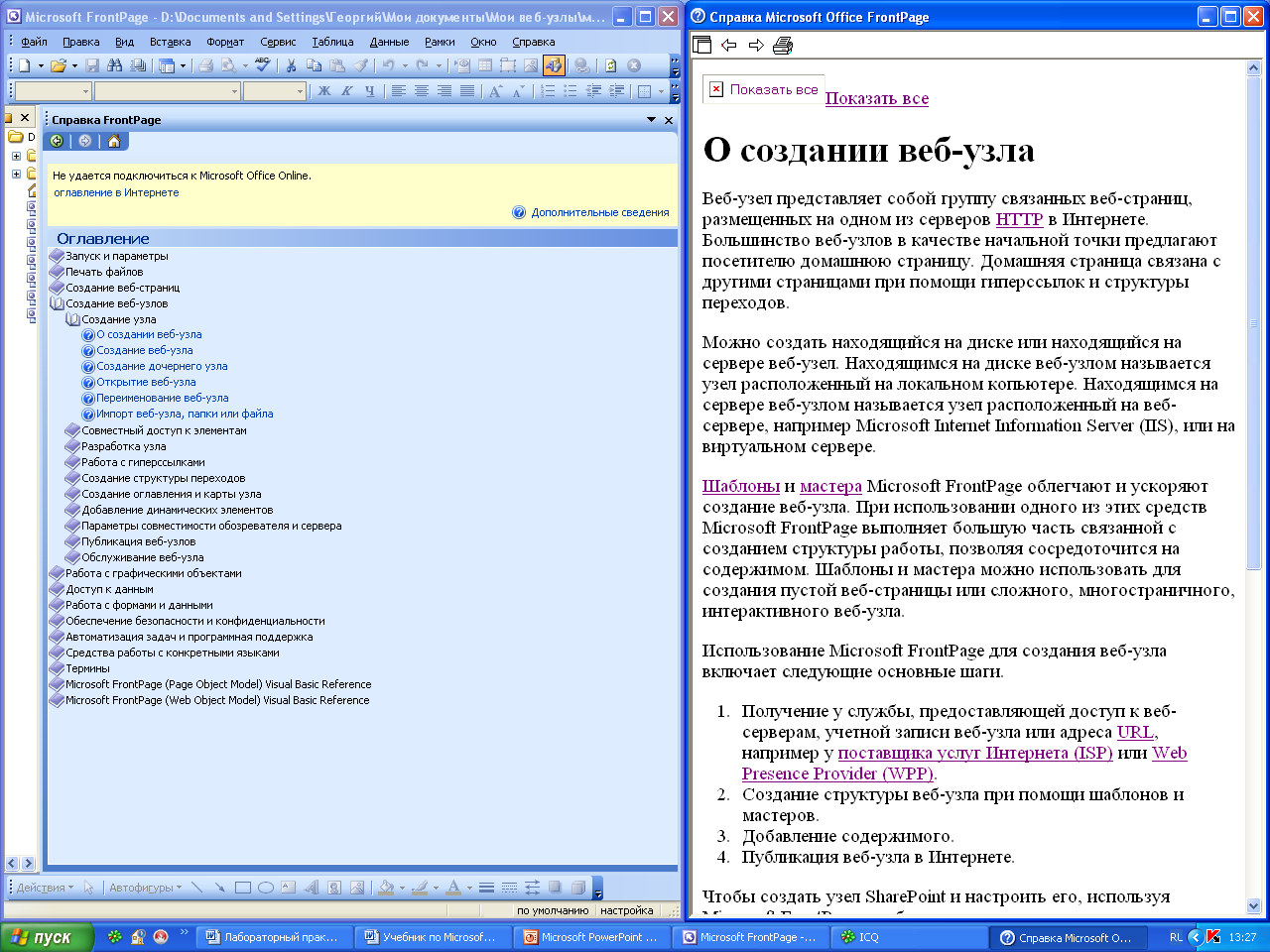
Task: Toggle Align Left paragraph alignment
Action: [398, 91]
